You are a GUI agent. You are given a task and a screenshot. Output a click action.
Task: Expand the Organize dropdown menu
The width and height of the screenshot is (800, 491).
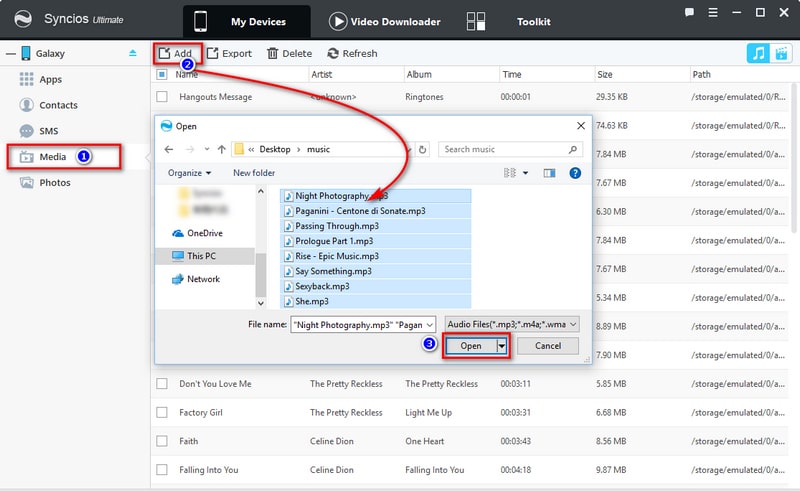pyautogui.click(x=189, y=173)
